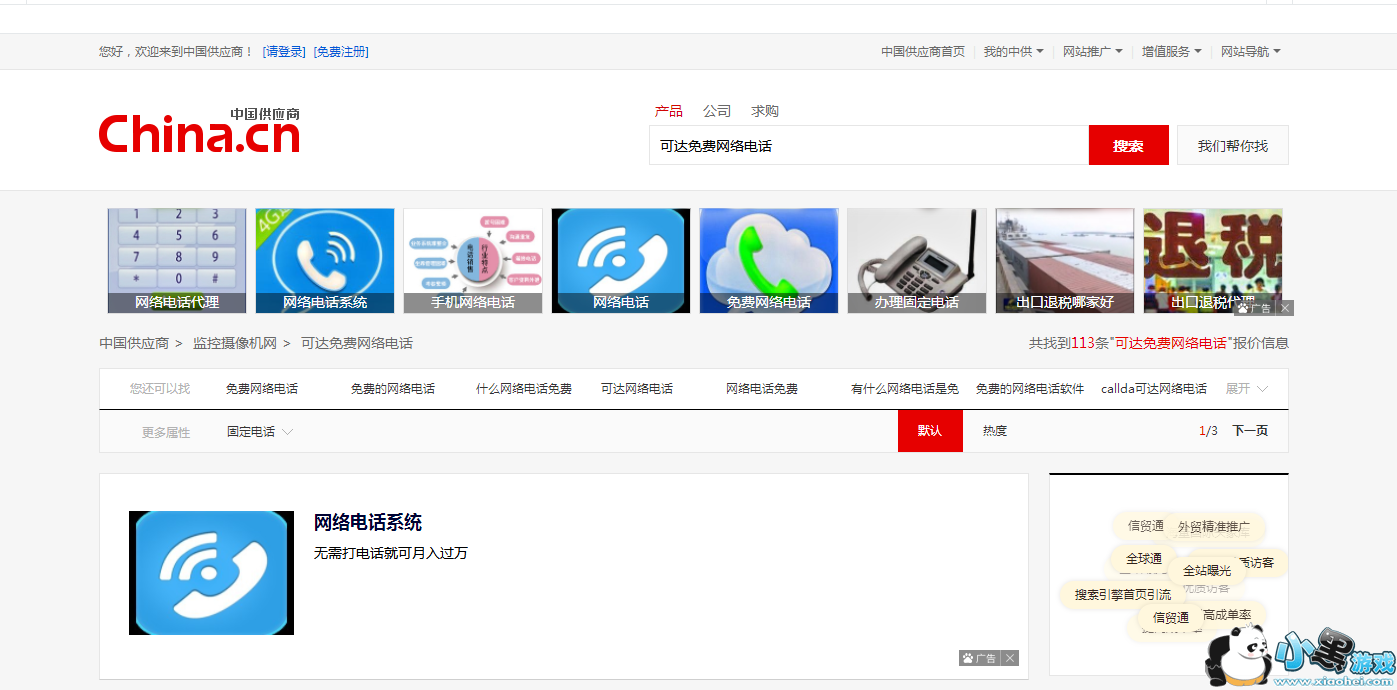Click the 免费注册 link
Image resolution: width=1397 pixels, height=690 pixels.
pyautogui.click(x=341, y=51)
